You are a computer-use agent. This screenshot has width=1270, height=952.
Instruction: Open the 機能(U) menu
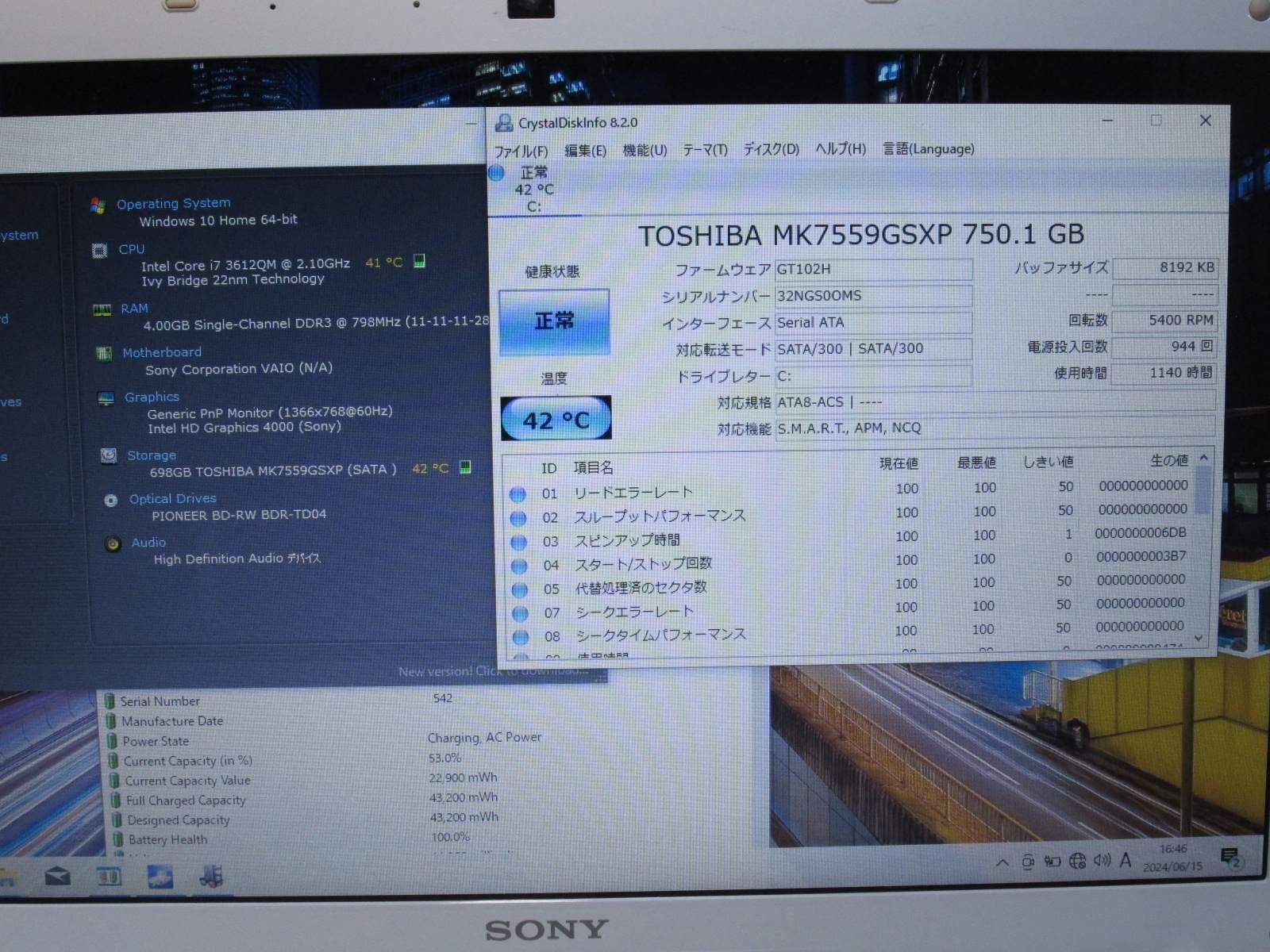pos(645,150)
